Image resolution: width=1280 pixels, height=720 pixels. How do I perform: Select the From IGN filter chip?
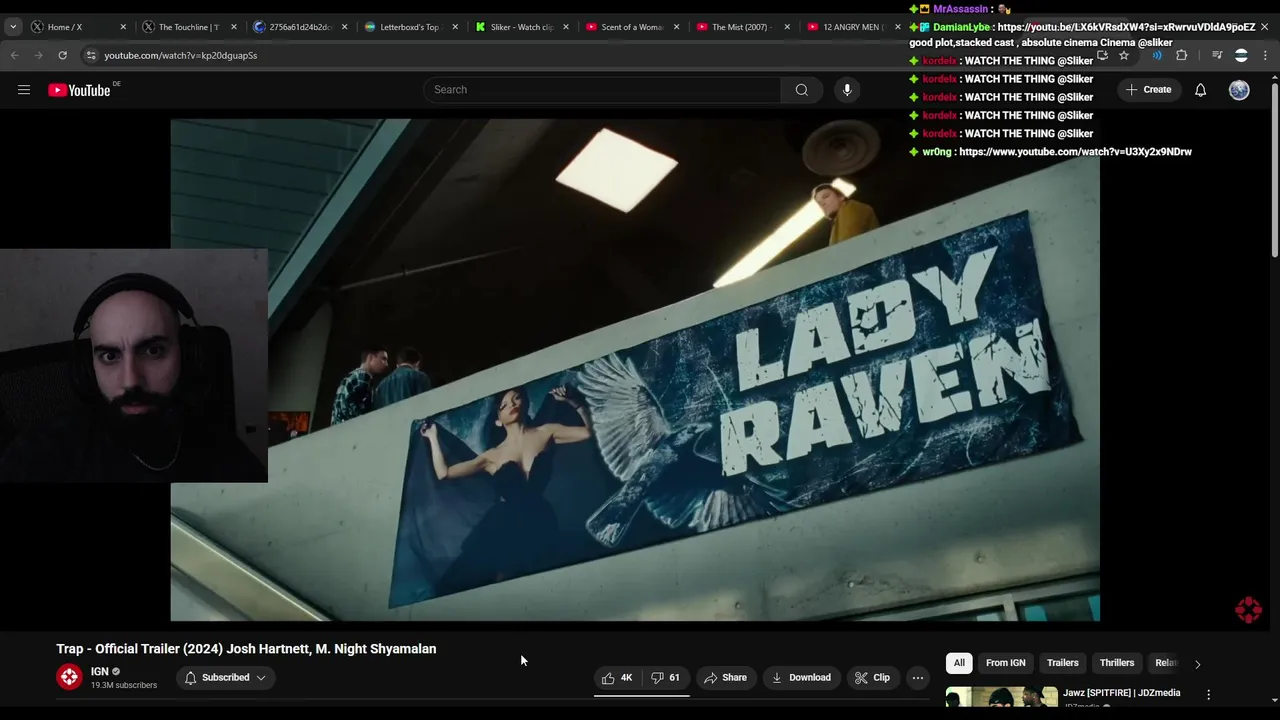(x=1005, y=663)
